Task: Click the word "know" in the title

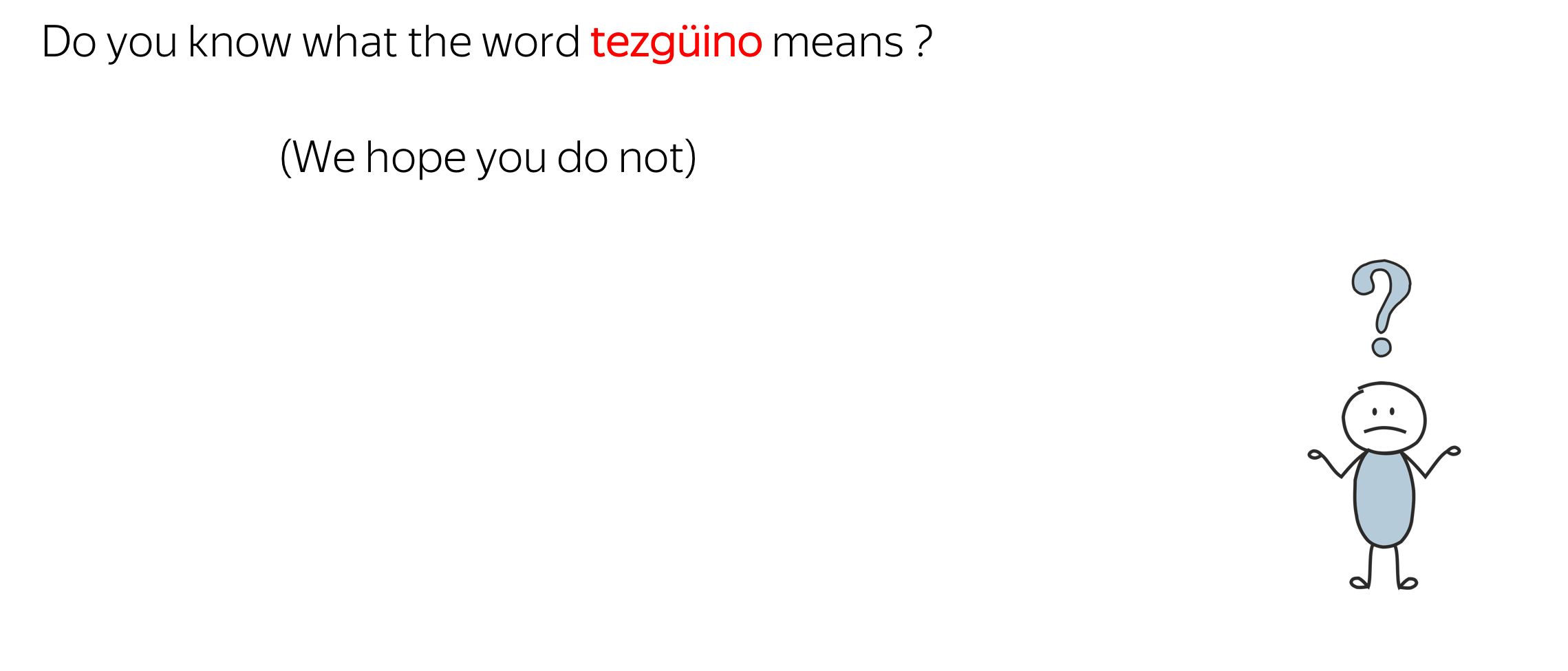Action: pyautogui.click(x=239, y=43)
